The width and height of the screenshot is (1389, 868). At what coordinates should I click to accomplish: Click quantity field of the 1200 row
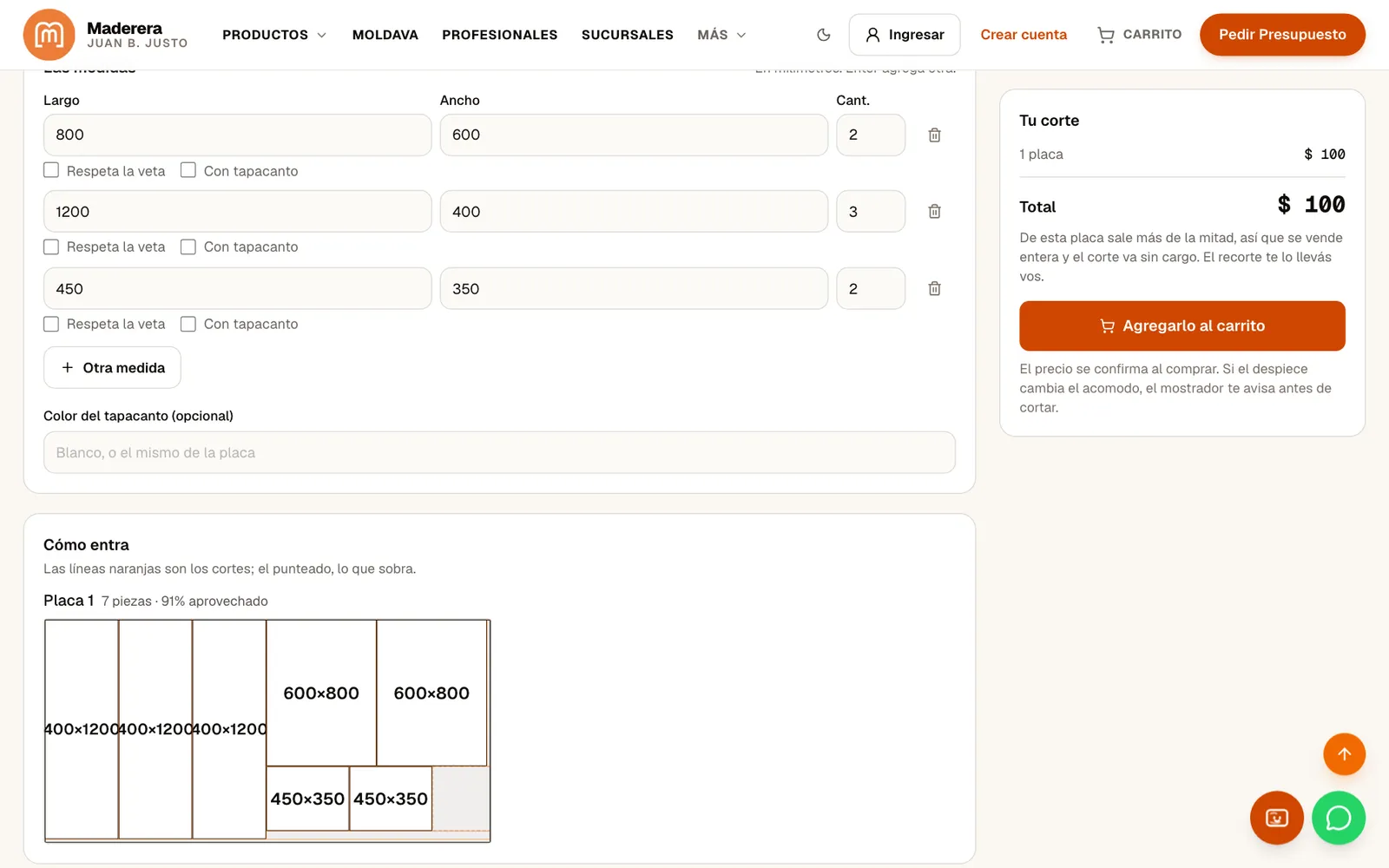pos(871,212)
